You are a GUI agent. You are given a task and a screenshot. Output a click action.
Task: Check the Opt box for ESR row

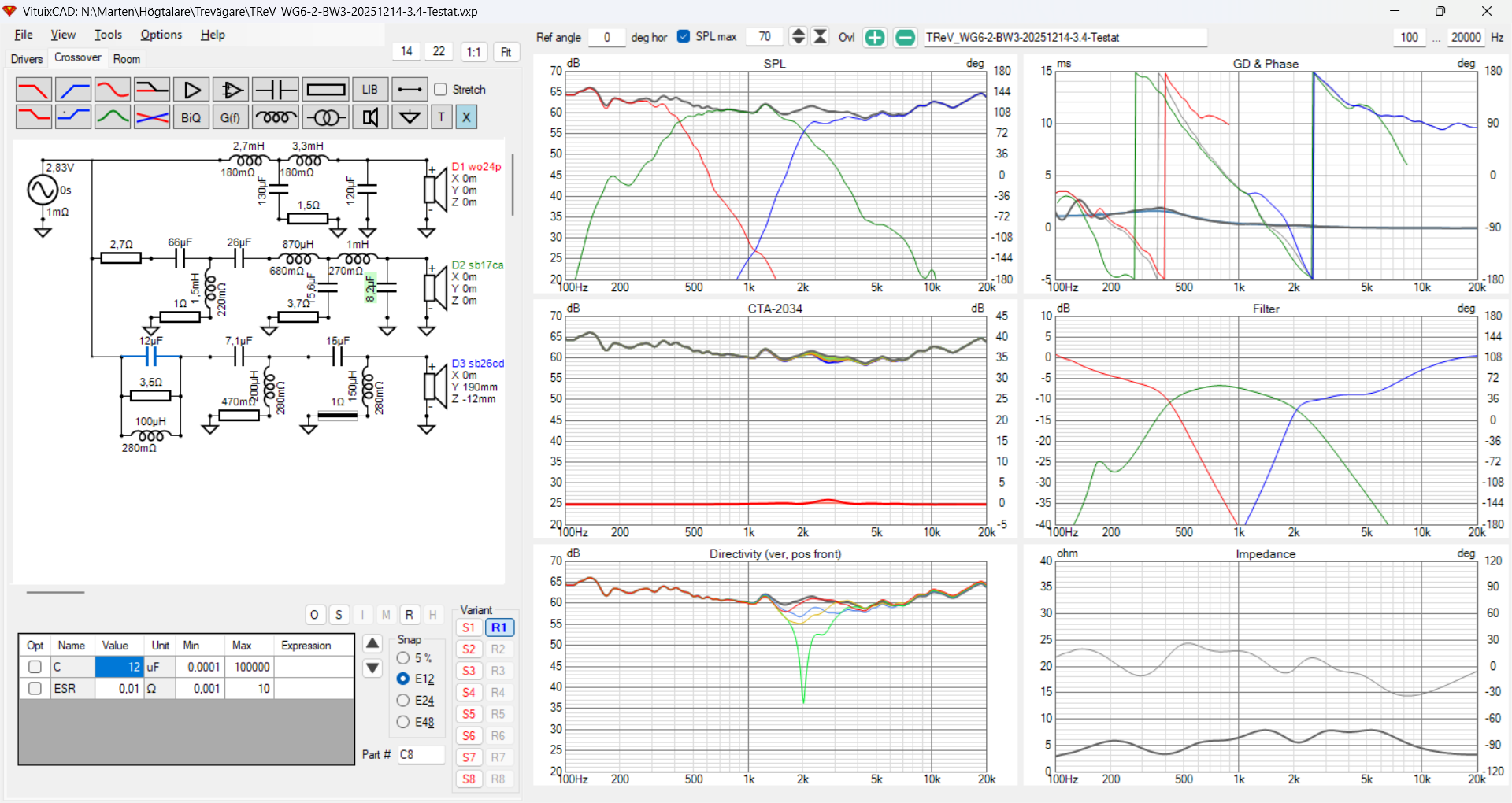click(x=35, y=688)
